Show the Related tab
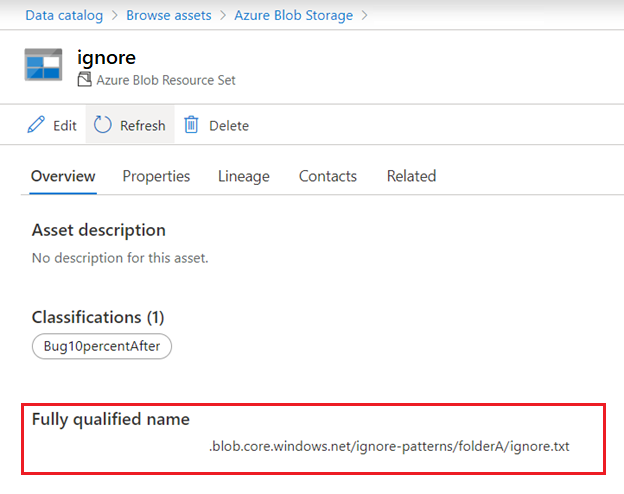 pos(411,176)
